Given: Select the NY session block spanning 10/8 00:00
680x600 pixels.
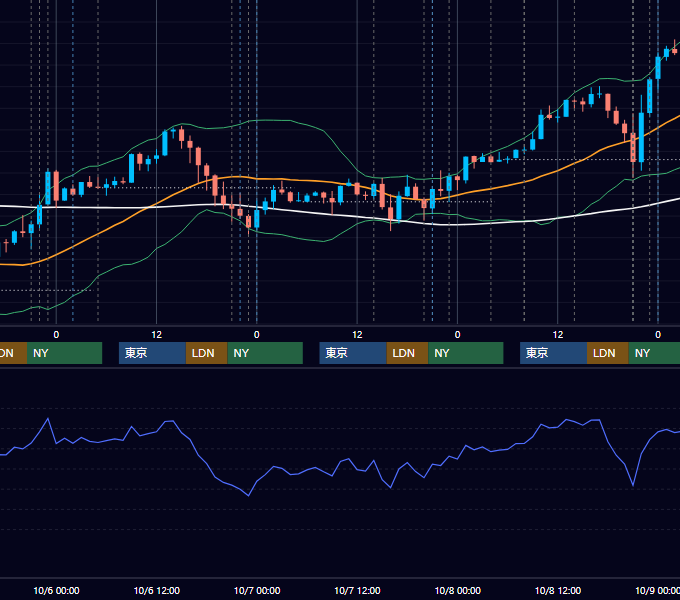Looking at the screenshot, I should point(466,353).
